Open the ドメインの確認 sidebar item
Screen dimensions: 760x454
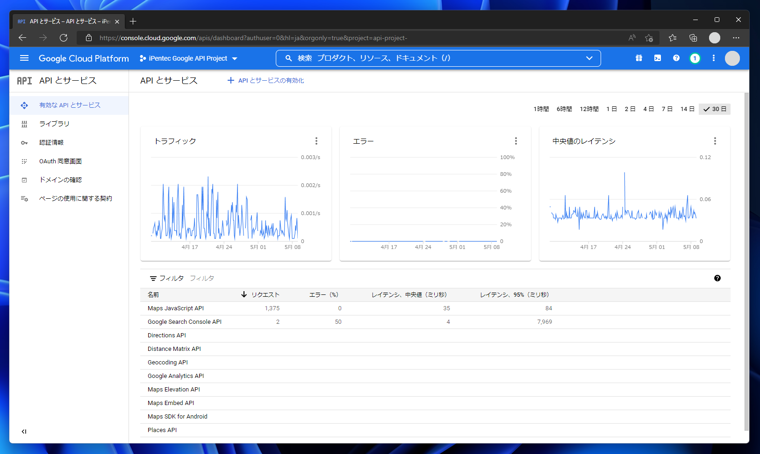coord(69,180)
